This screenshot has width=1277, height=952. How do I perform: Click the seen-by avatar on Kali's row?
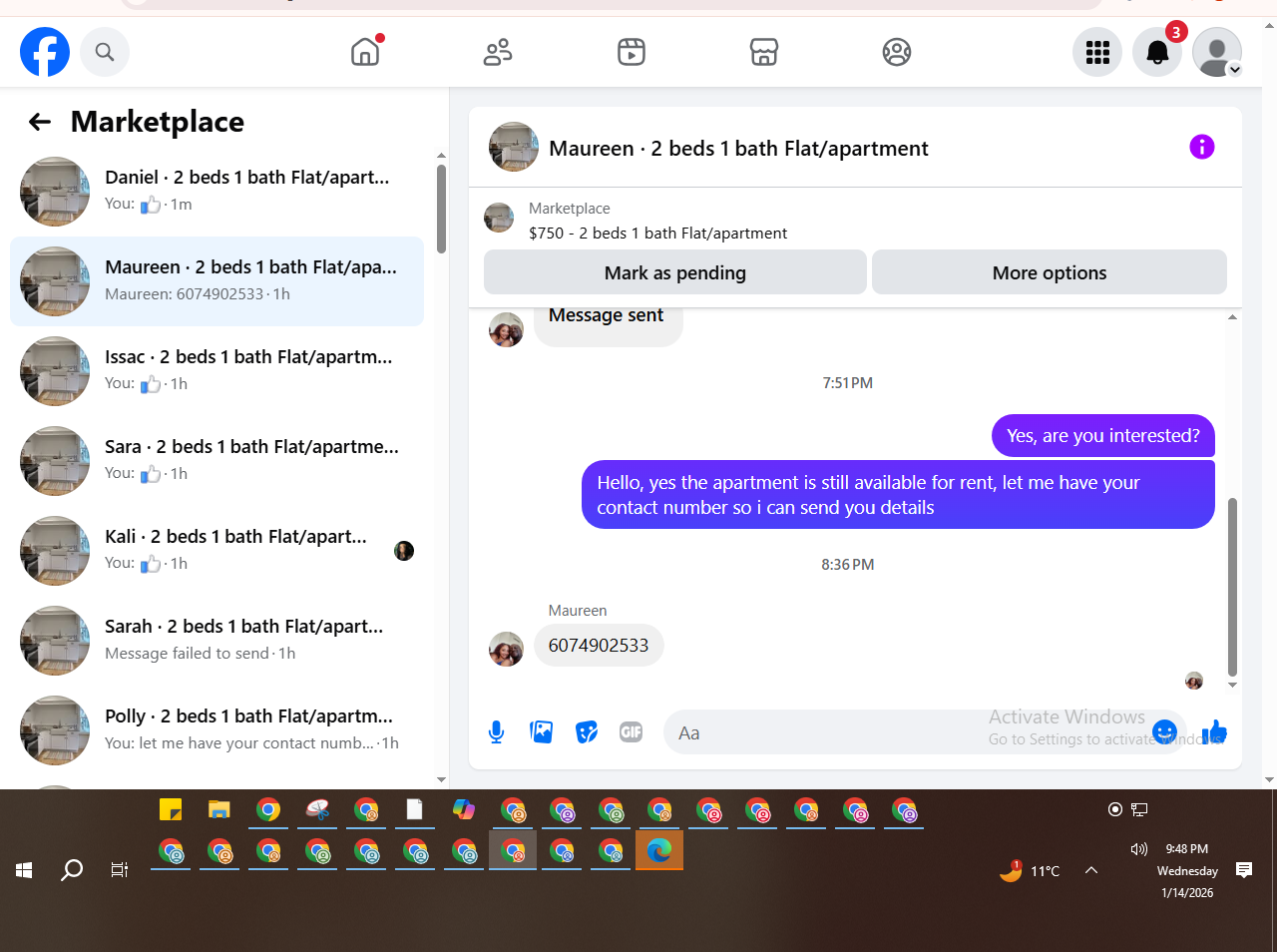point(404,551)
